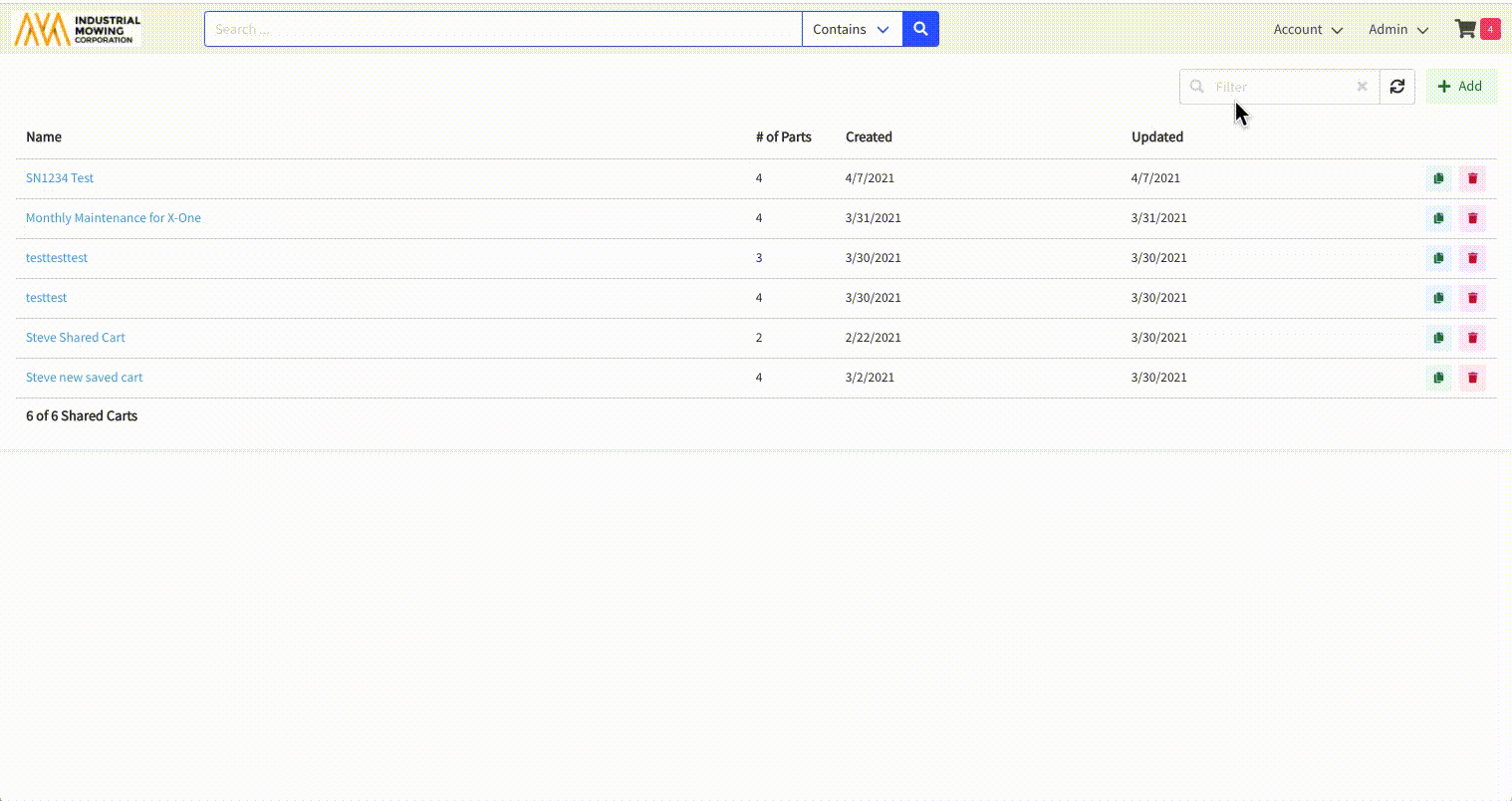Image resolution: width=1512 pixels, height=801 pixels.
Task: Clear the filter with the X icon
Action: click(1362, 87)
